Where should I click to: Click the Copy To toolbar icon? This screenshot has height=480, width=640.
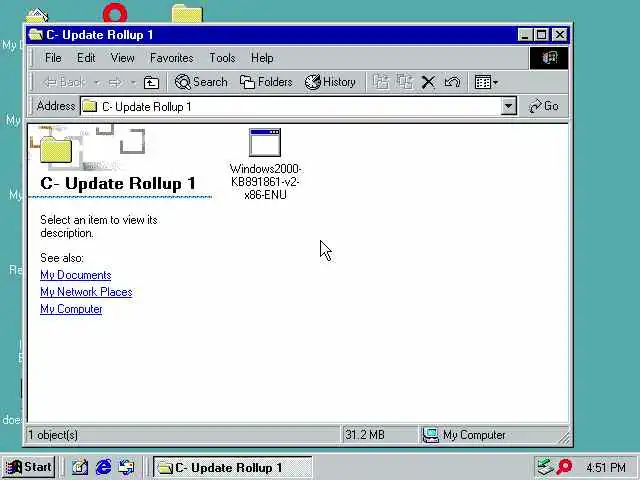pos(404,82)
